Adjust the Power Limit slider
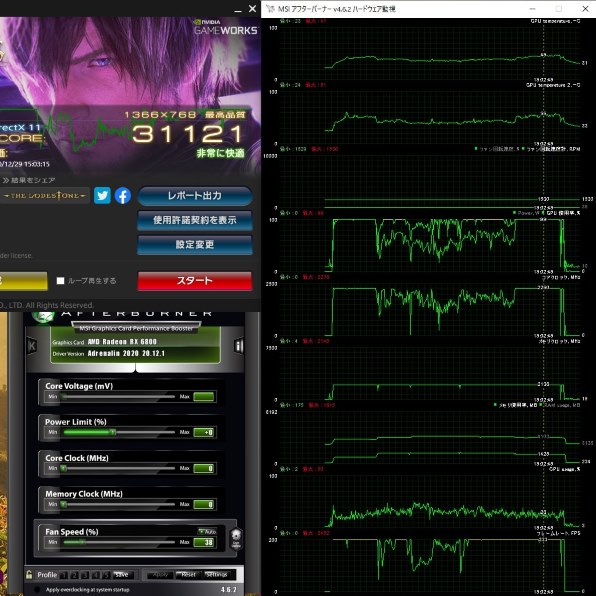Image resolution: width=596 pixels, height=596 pixels. point(119,432)
